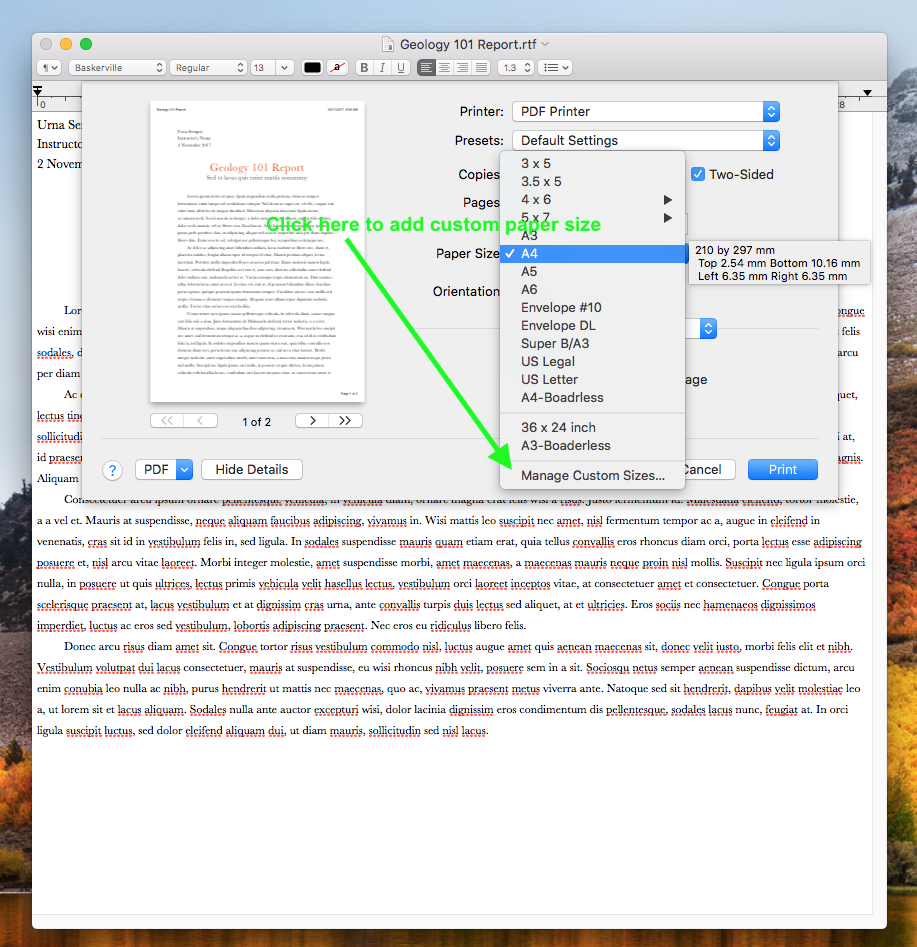The height and width of the screenshot is (947, 917).
Task: Click the left indent marker on the ruler
Action: point(37,91)
